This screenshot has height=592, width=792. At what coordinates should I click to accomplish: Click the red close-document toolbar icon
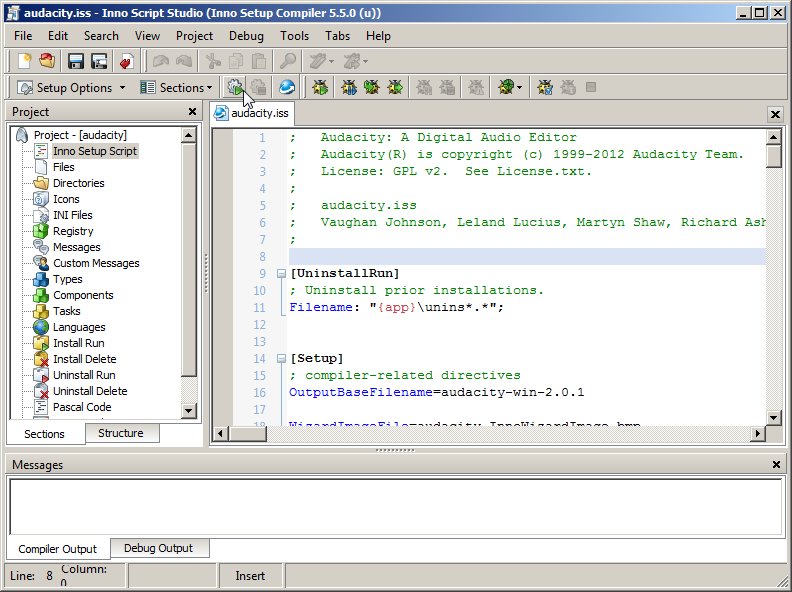[x=126, y=62]
